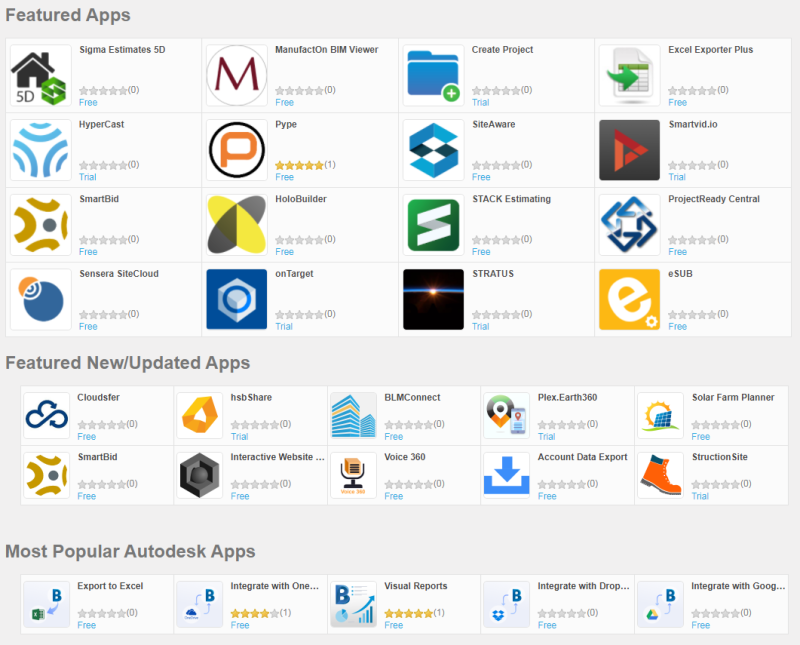This screenshot has width=800, height=645.
Task: Click star rating for Integrate with One...
Action: (255, 613)
